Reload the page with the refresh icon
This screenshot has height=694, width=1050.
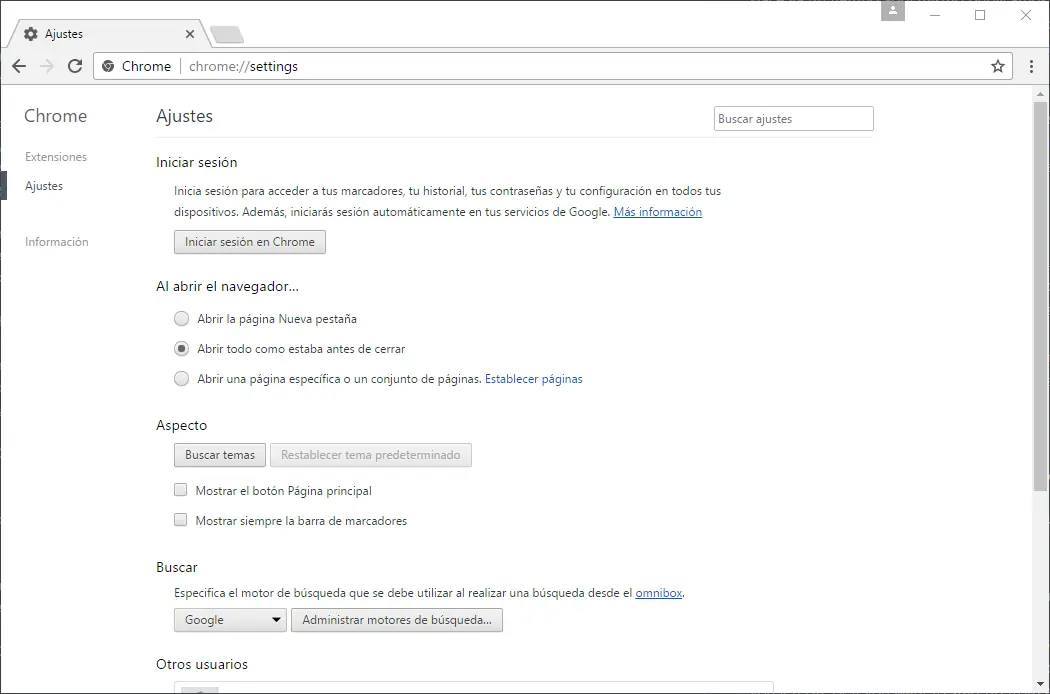[x=75, y=66]
